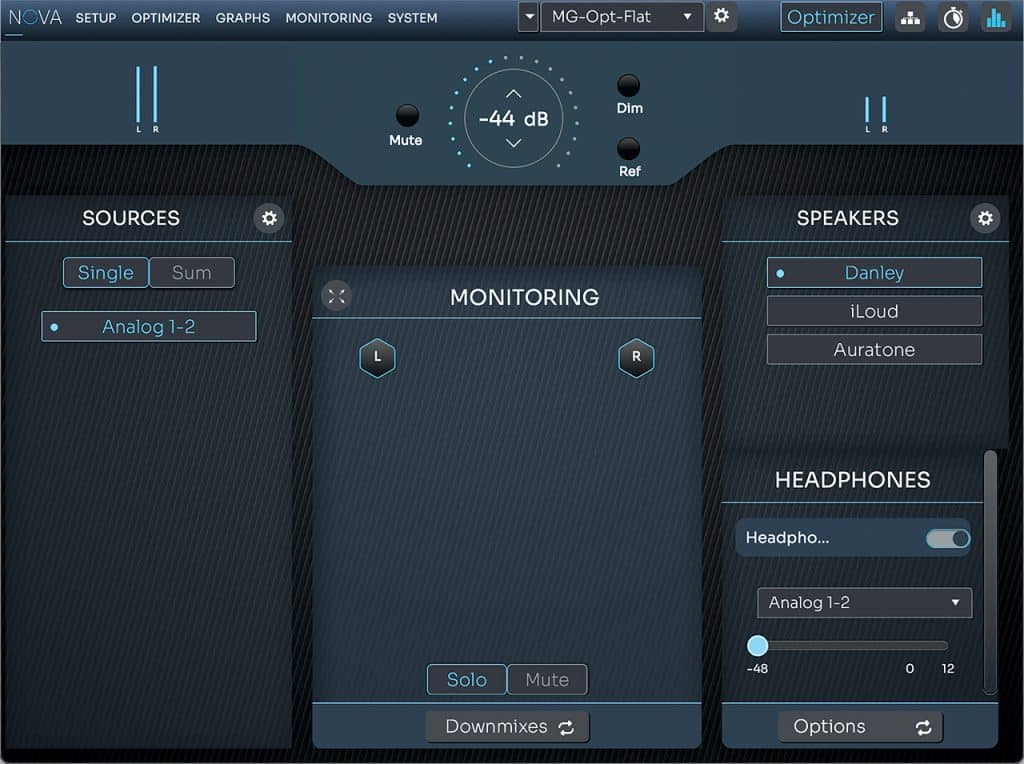This screenshot has height=764, width=1024.
Task: Toggle the Mute knob button
Action: 407,116
